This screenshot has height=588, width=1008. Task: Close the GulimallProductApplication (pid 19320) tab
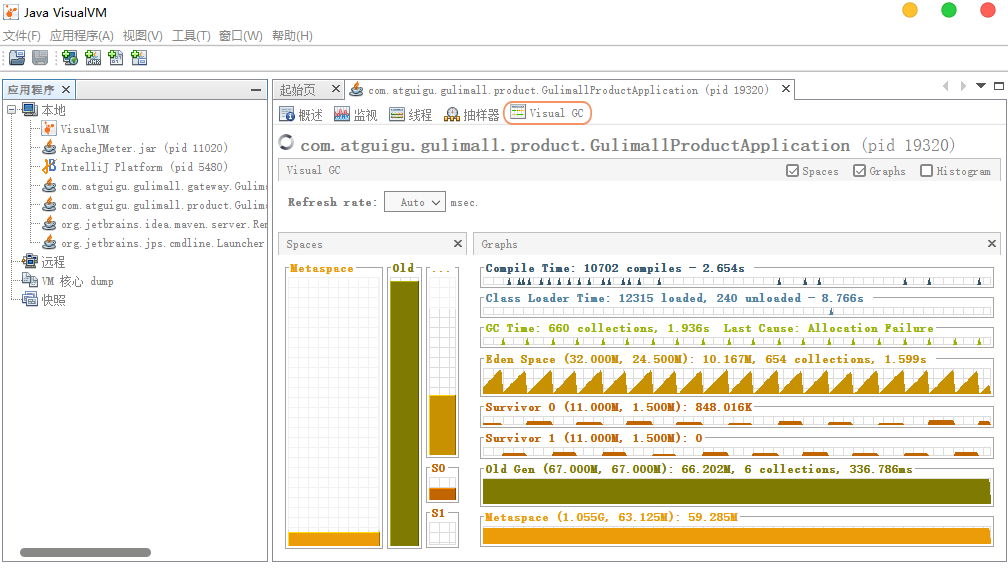click(x=786, y=89)
